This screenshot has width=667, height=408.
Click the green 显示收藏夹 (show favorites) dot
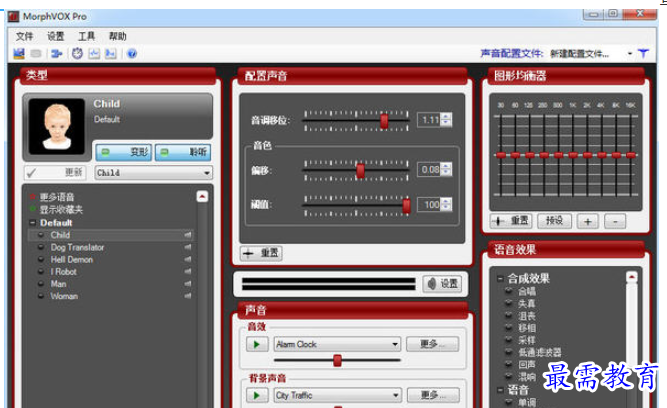point(32,209)
